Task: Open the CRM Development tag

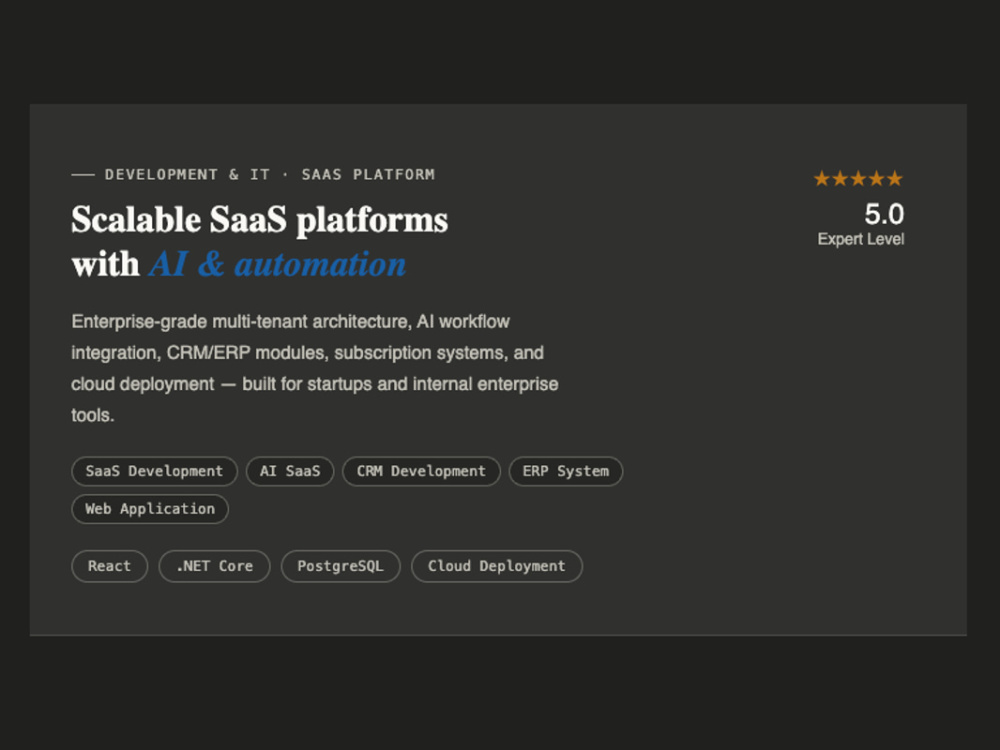Action: tap(421, 471)
